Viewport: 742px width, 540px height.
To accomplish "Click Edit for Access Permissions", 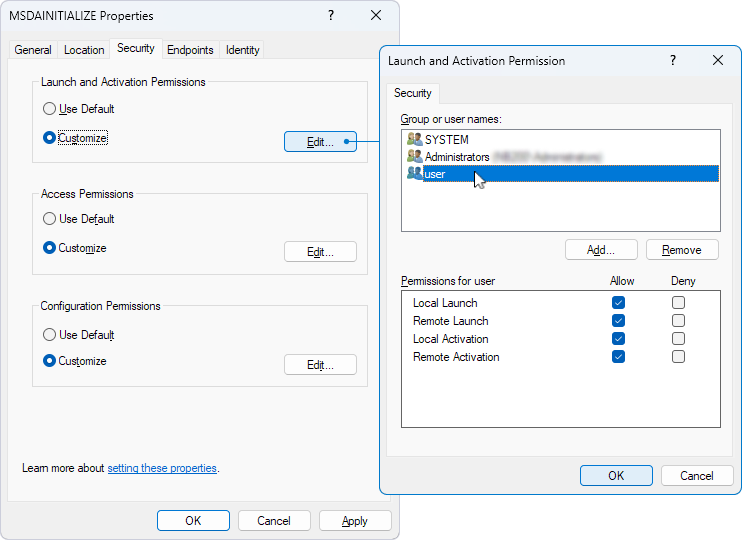I will 320,251.
